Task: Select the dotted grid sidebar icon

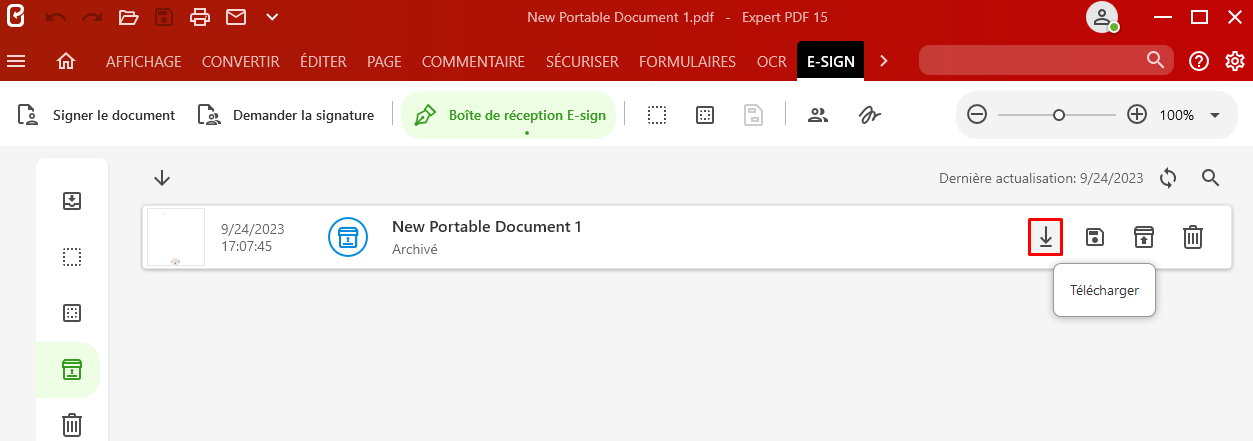Action: (x=72, y=313)
